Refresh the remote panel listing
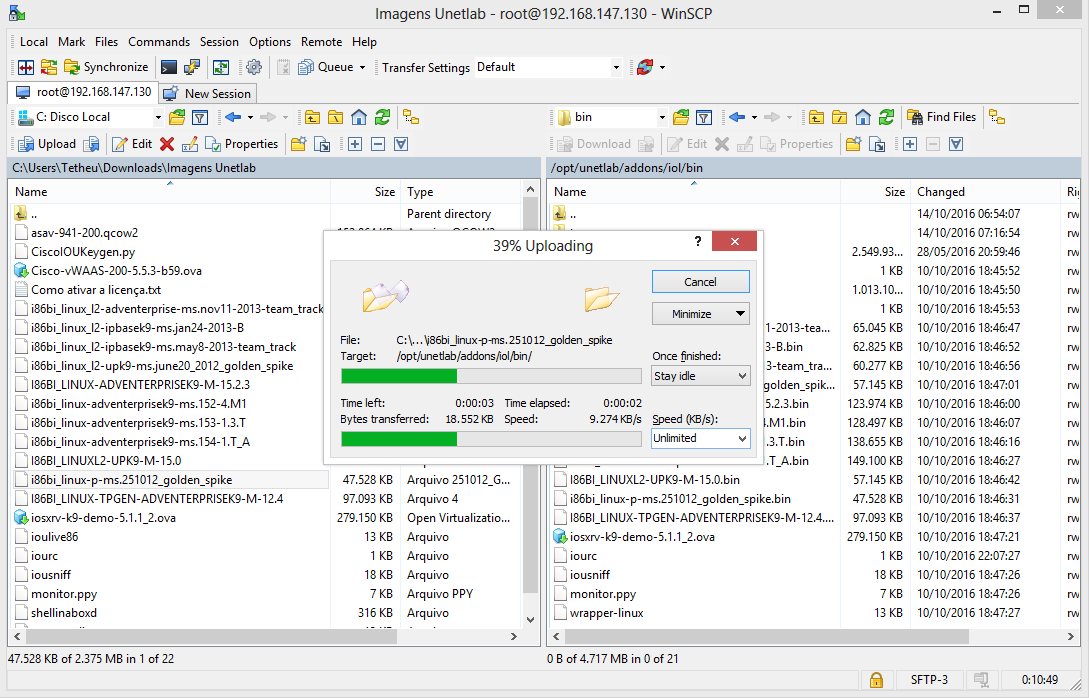The image size is (1089, 698). [886, 117]
